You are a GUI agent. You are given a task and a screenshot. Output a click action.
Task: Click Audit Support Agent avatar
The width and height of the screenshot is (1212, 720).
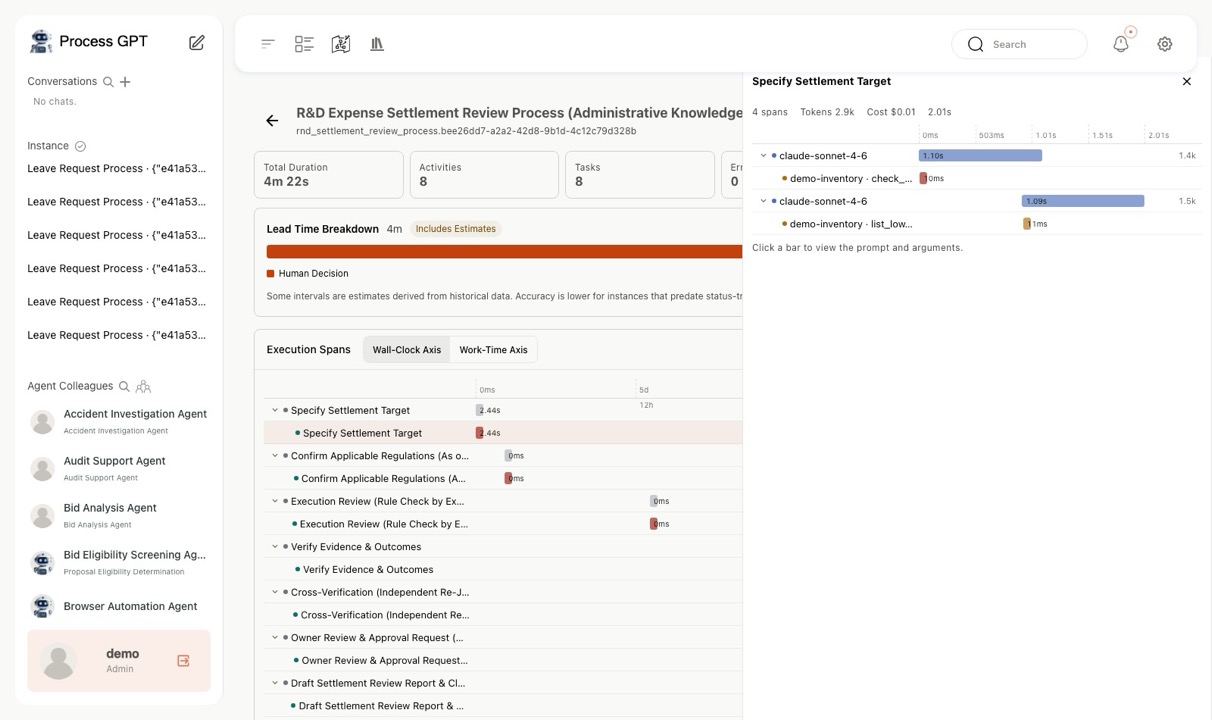(x=42, y=469)
